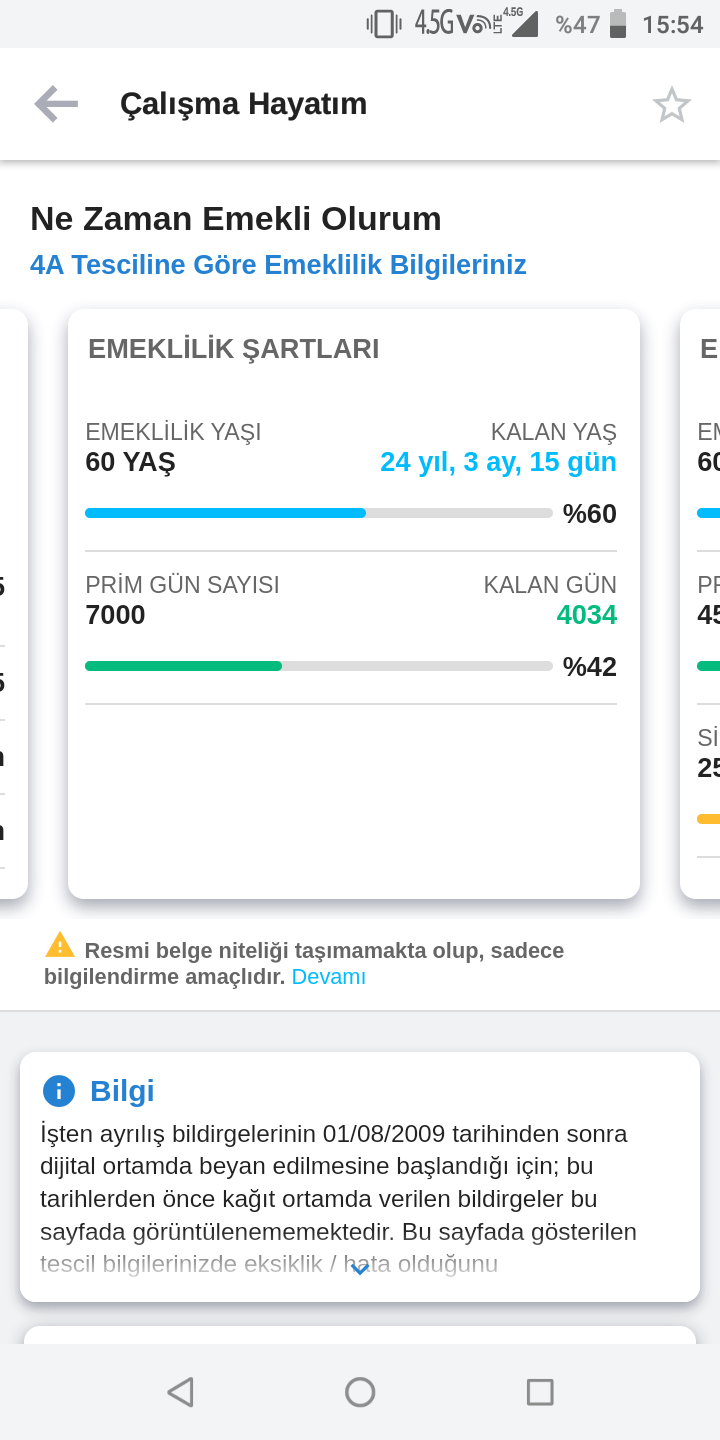
Task: Tap the battery status icon
Action: (618, 23)
